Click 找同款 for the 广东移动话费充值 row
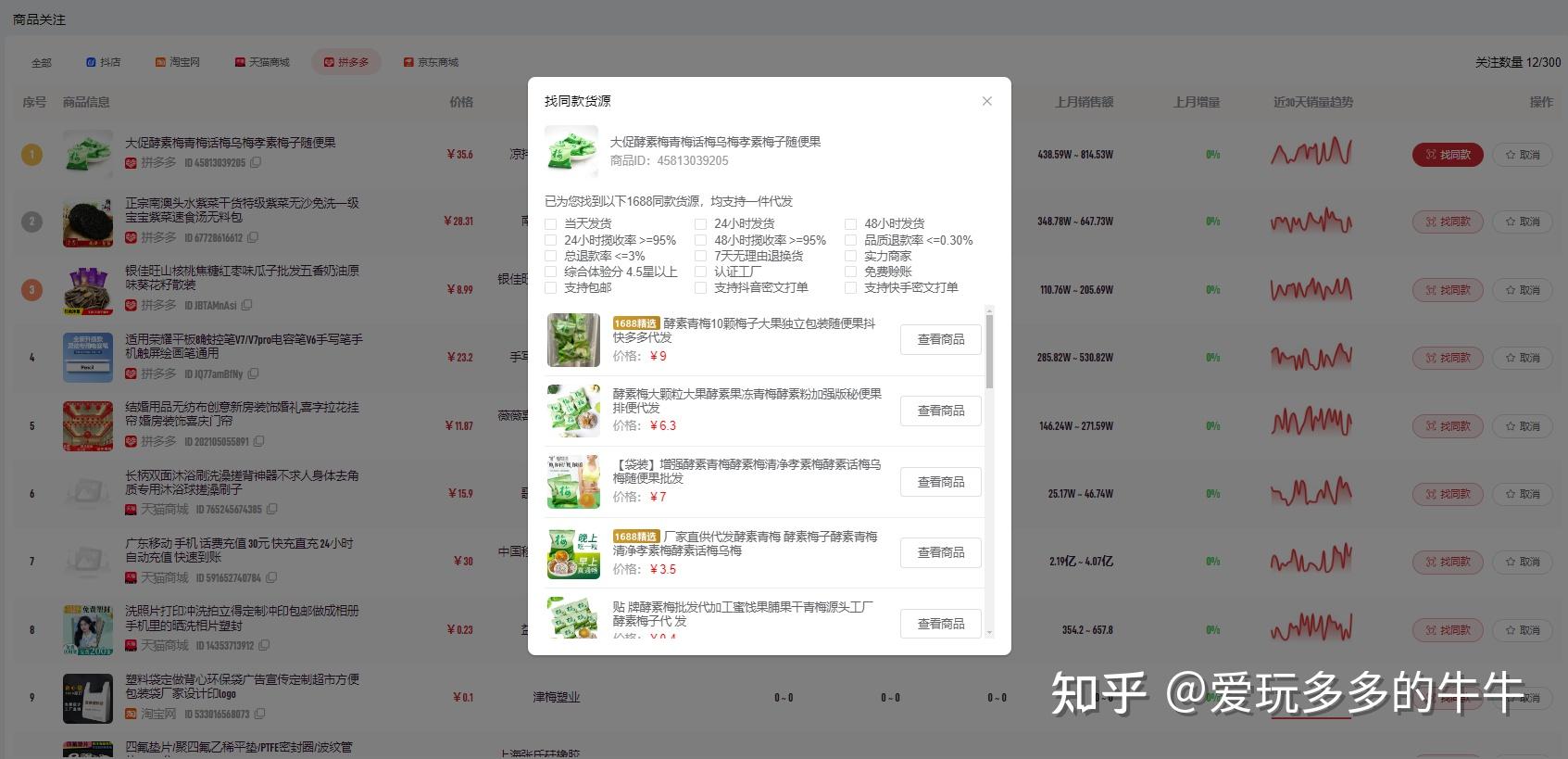Image resolution: width=1568 pixels, height=759 pixels. (x=1448, y=562)
